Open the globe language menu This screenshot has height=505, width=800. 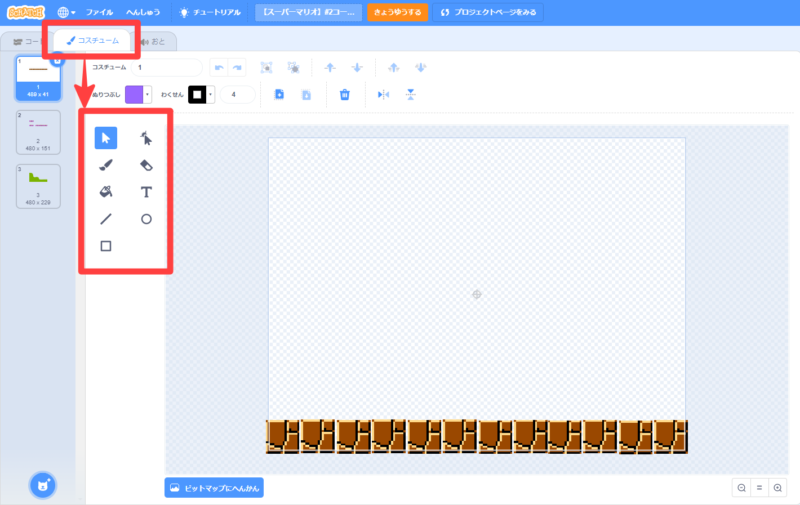(x=66, y=12)
